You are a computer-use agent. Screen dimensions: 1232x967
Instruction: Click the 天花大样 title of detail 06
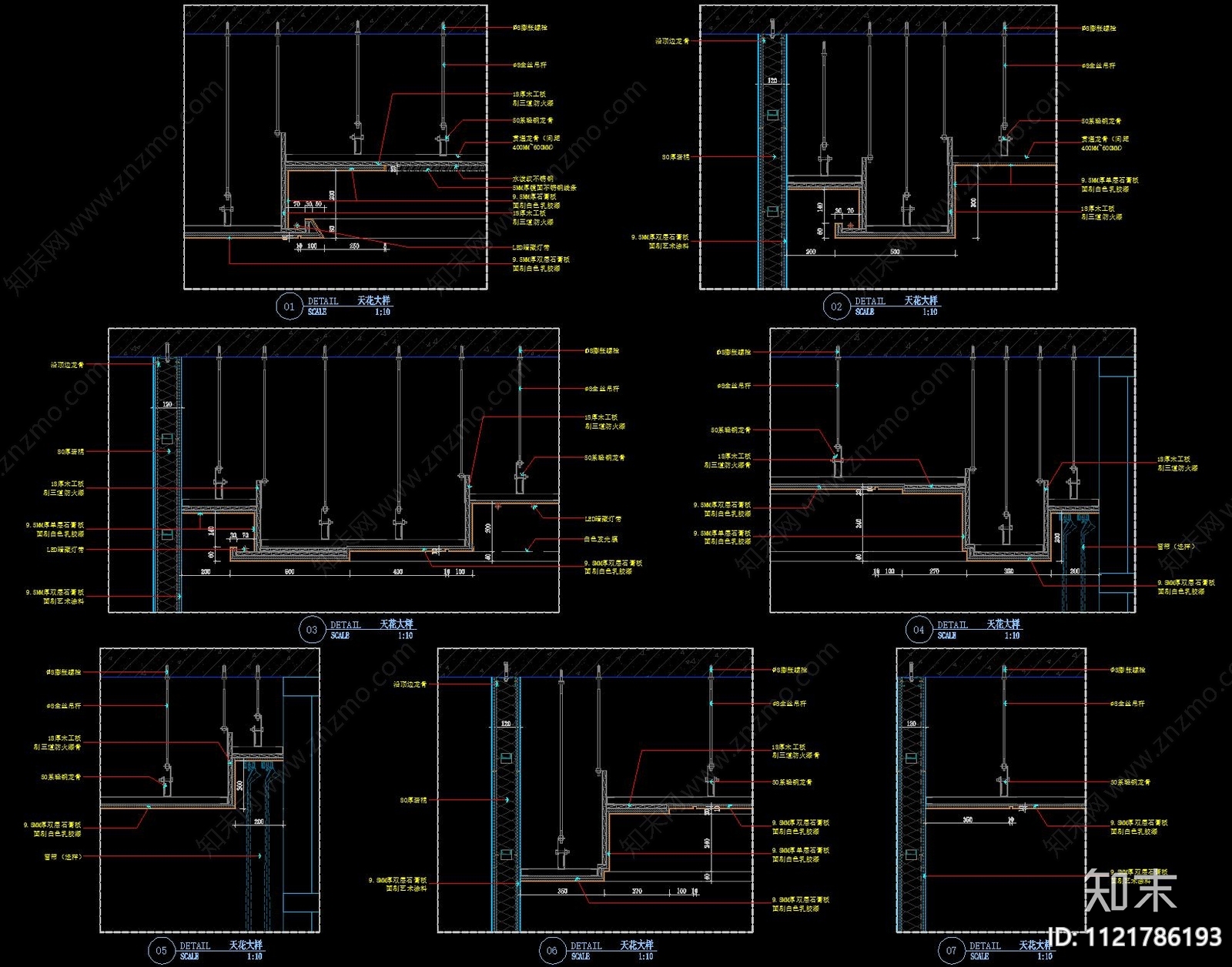(x=637, y=945)
